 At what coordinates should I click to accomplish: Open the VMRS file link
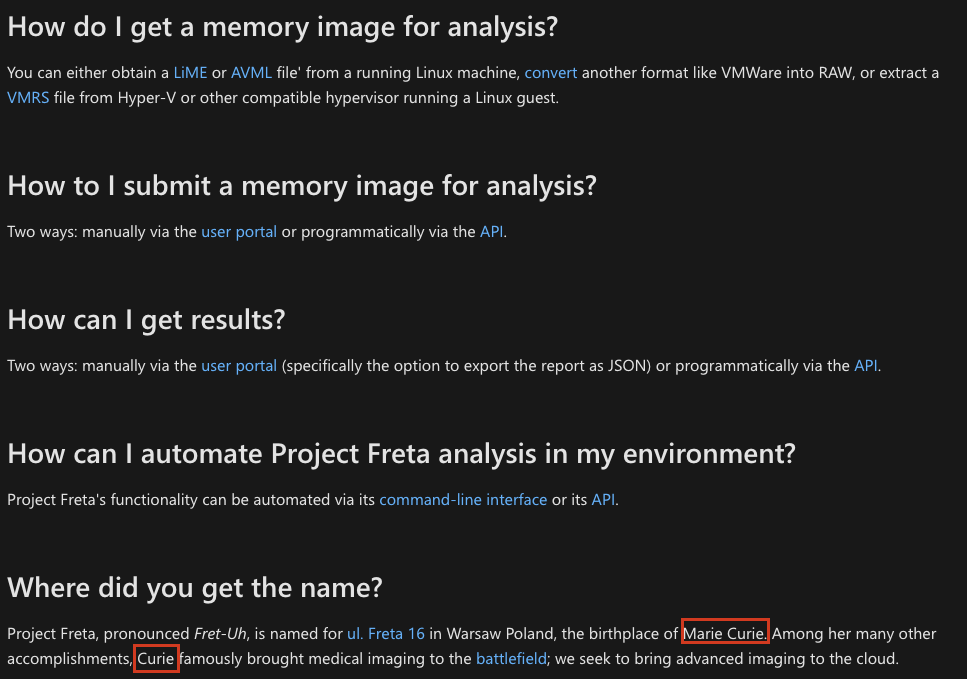[28, 97]
